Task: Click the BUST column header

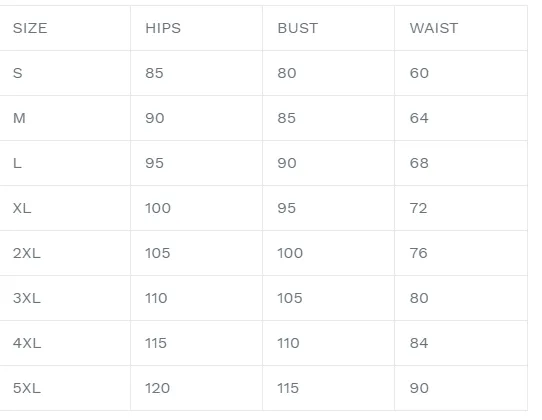Action: (298, 28)
